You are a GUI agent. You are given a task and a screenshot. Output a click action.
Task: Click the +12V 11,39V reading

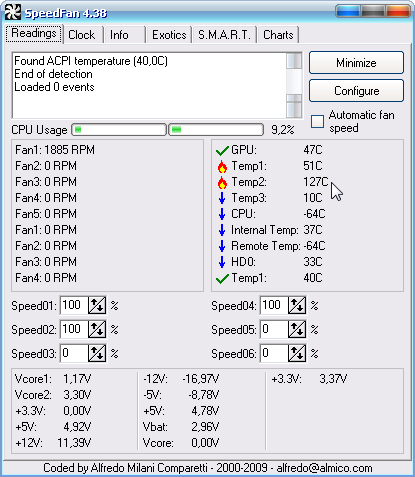pyautogui.click(x=53, y=443)
